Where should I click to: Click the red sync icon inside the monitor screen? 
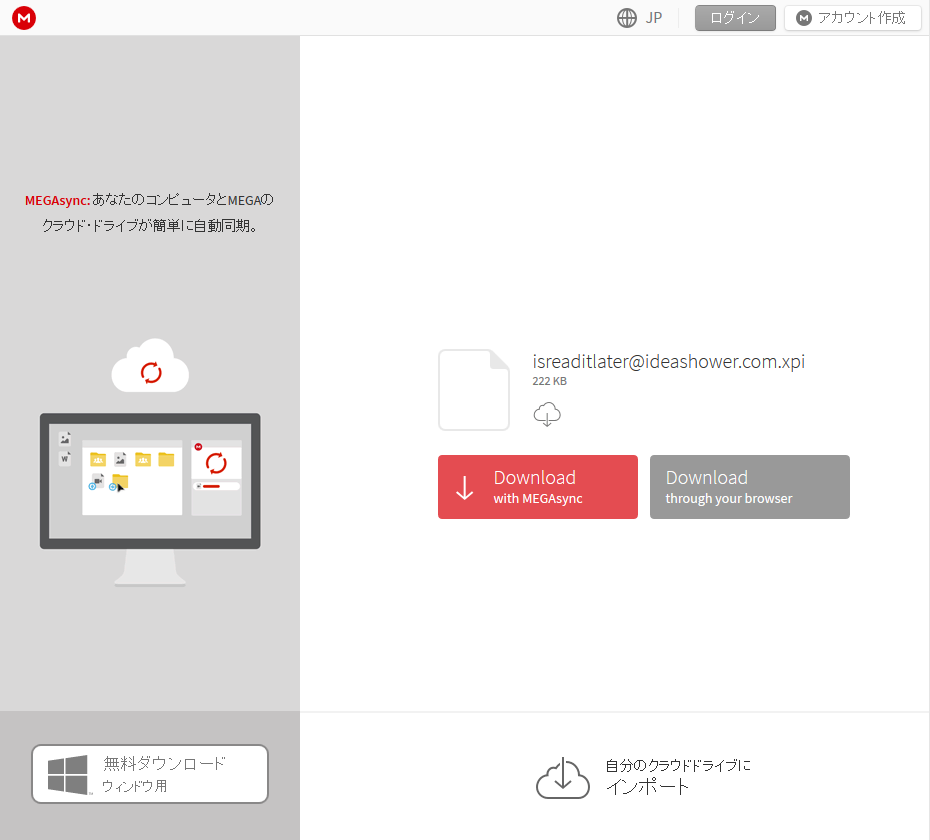pos(216,463)
